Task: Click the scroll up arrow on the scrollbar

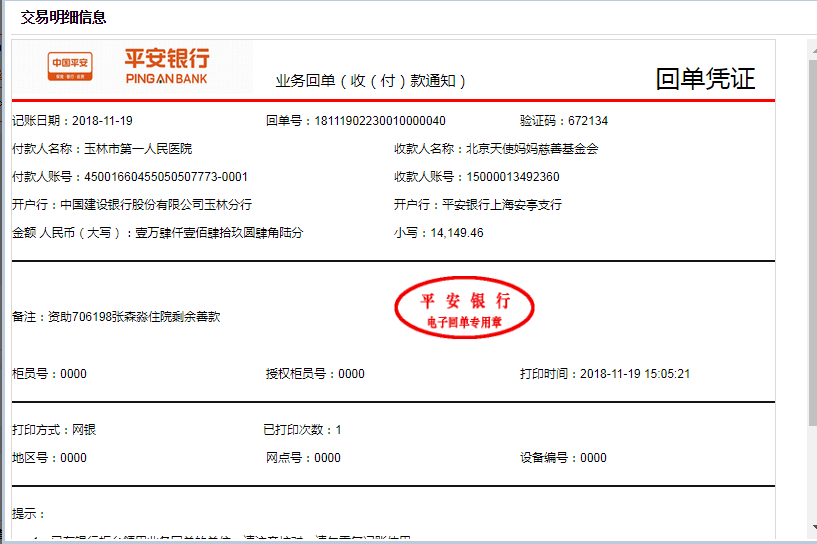Action: point(813,49)
